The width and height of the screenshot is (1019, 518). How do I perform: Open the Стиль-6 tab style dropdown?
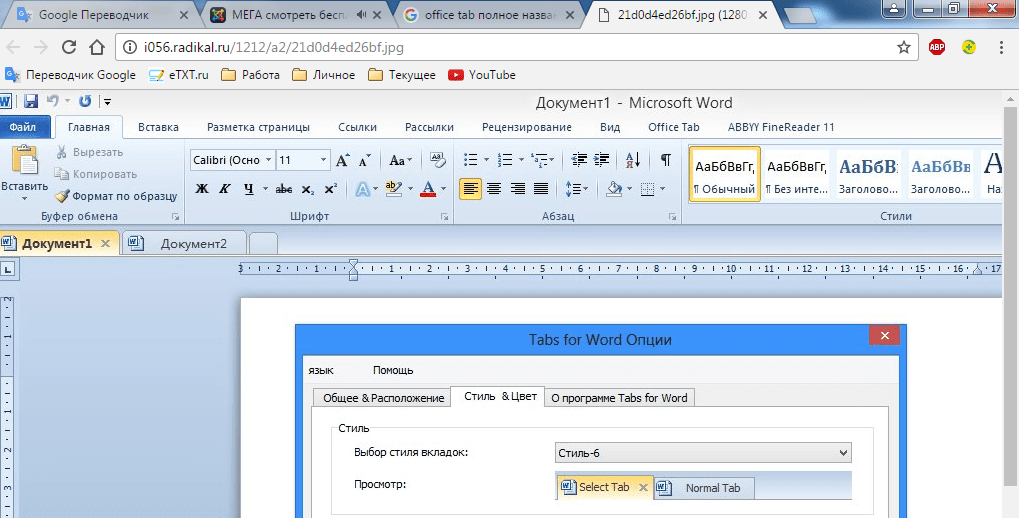tap(703, 453)
